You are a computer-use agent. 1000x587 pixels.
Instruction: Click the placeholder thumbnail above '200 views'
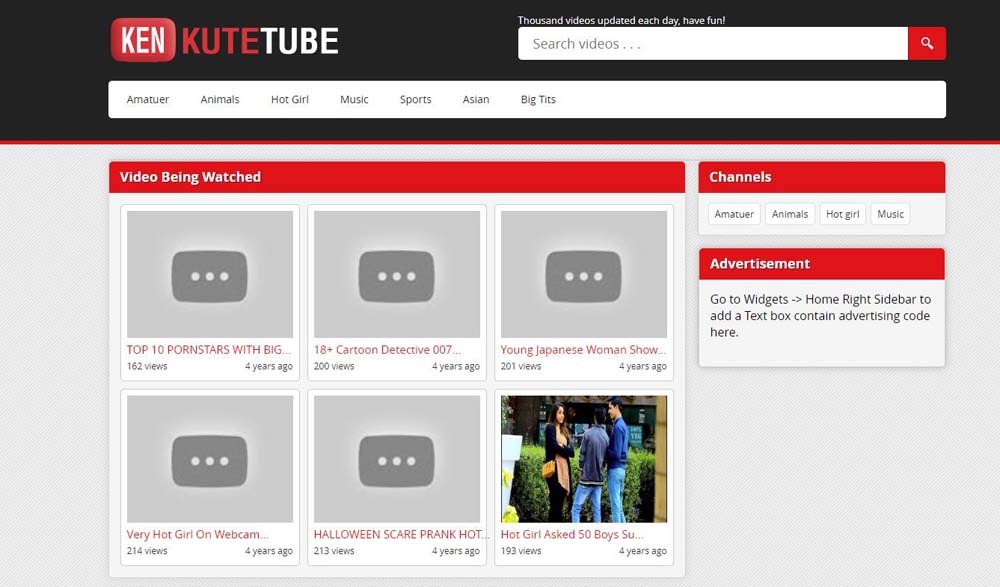pyautogui.click(x=397, y=274)
